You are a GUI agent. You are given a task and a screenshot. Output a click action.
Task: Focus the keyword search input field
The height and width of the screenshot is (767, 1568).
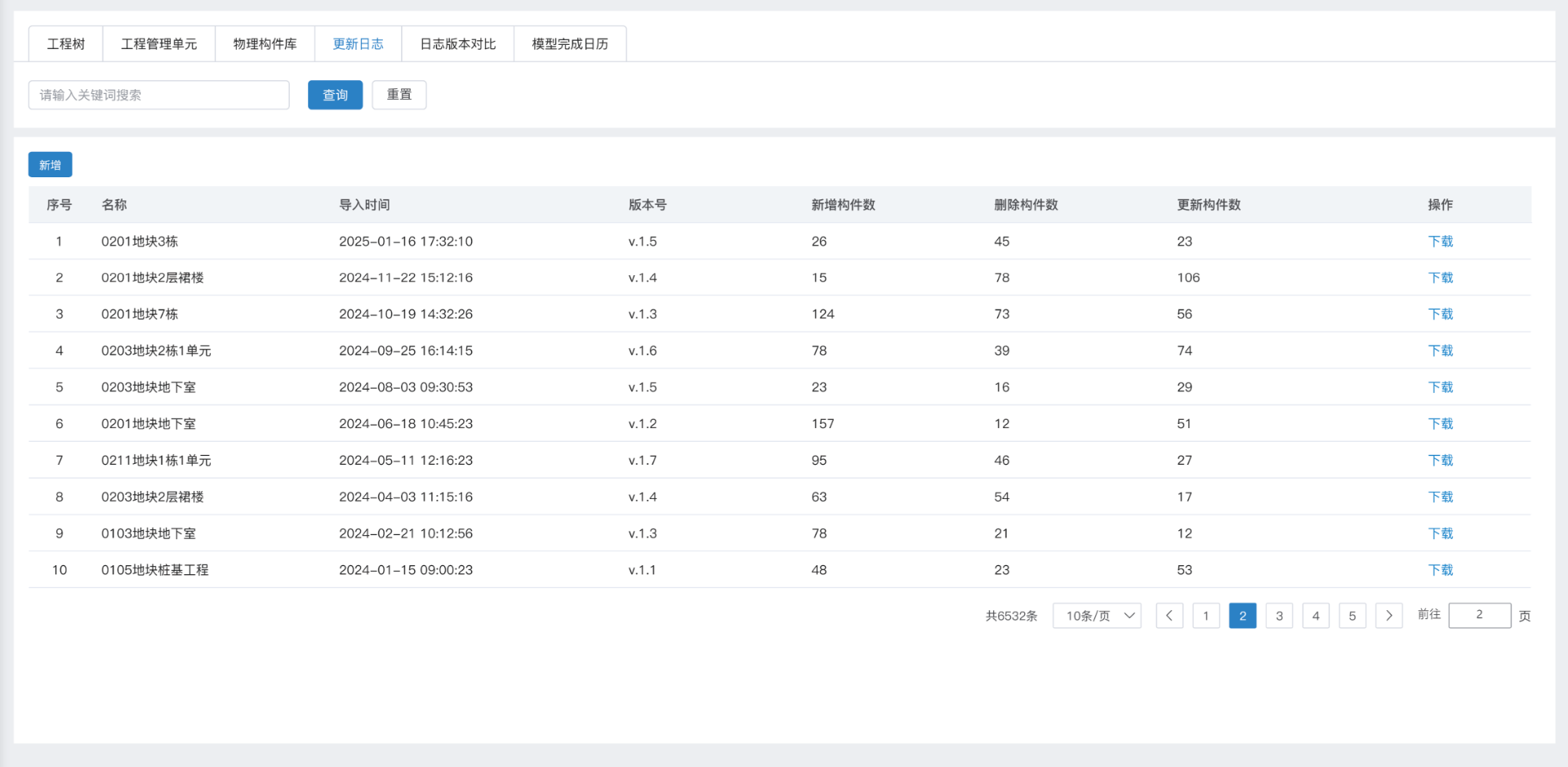[x=159, y=95]
